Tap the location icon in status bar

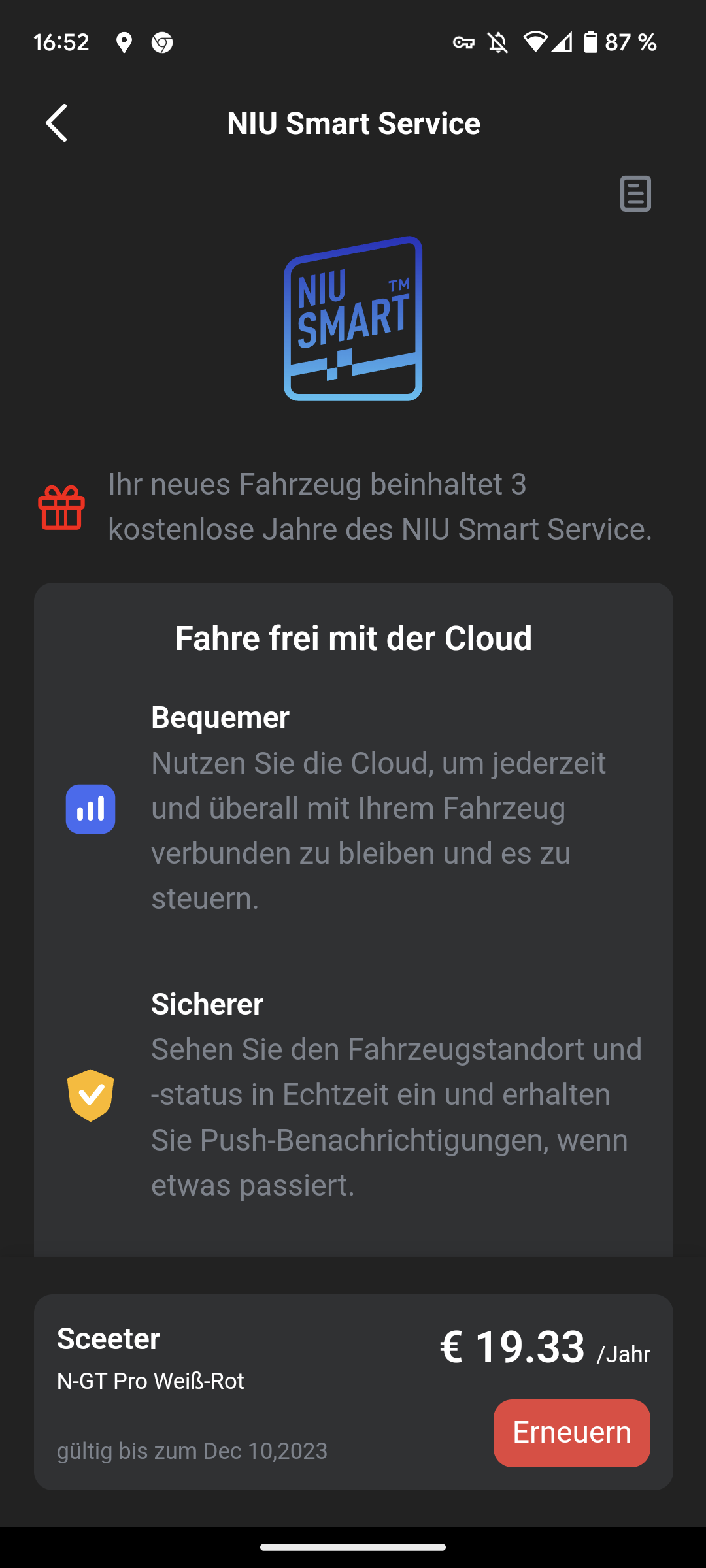[124, 43]
